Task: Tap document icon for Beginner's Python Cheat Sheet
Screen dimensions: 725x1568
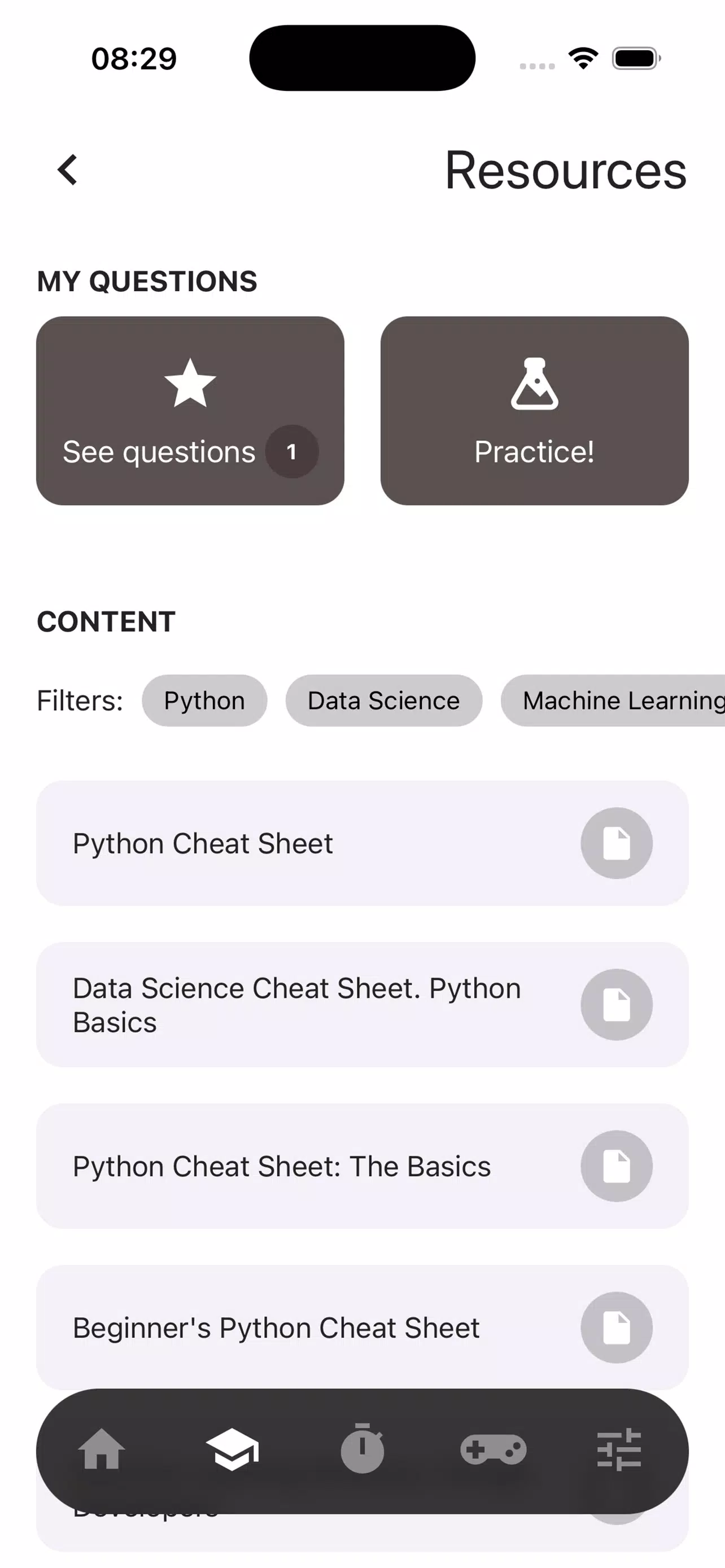Action: point(617,1328)
